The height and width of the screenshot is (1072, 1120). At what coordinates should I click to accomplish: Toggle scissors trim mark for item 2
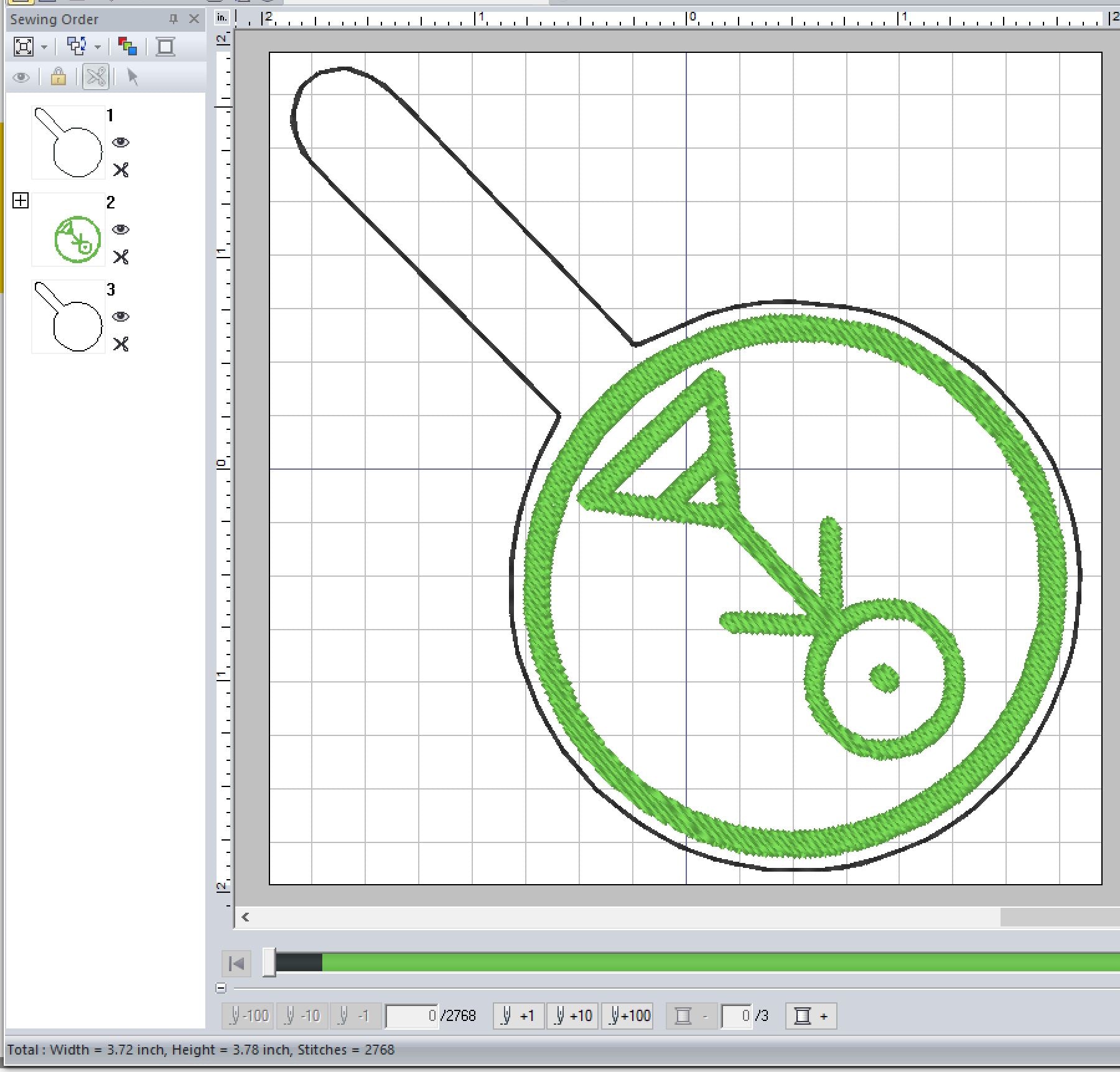pyautogui.click(x=121, y=257)
